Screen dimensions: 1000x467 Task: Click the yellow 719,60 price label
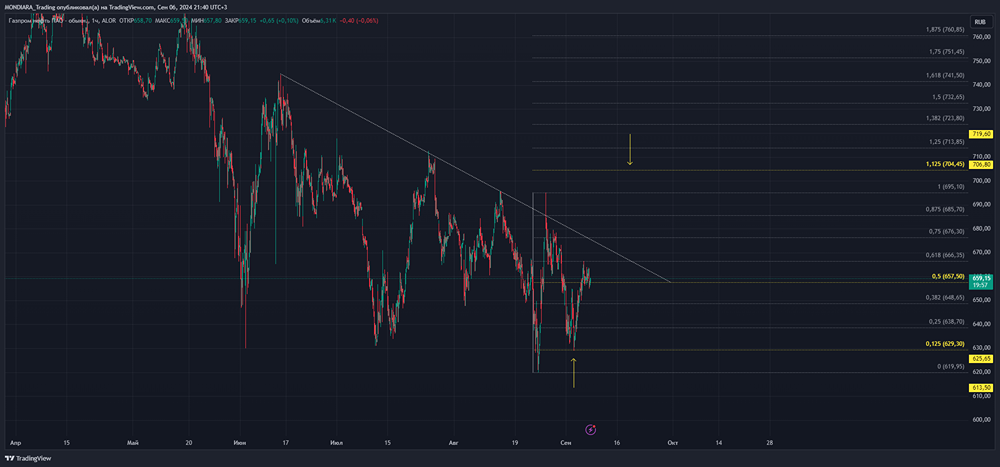point(980,134)
